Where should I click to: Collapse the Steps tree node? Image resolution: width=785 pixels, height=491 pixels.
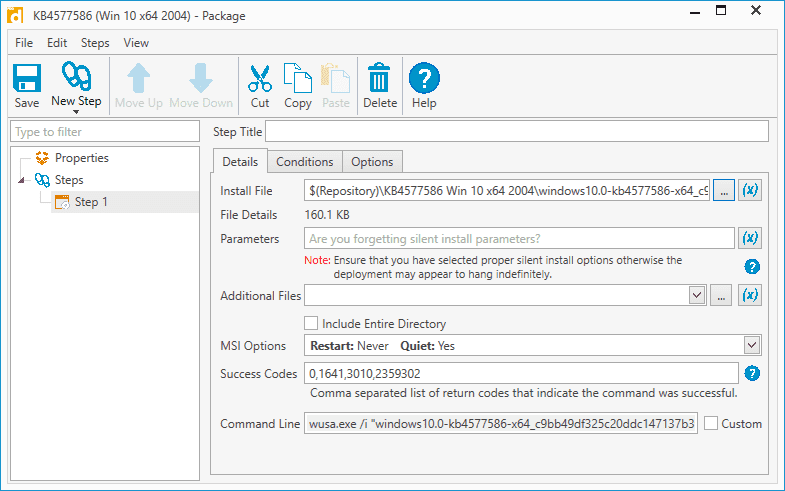point(21,180)
